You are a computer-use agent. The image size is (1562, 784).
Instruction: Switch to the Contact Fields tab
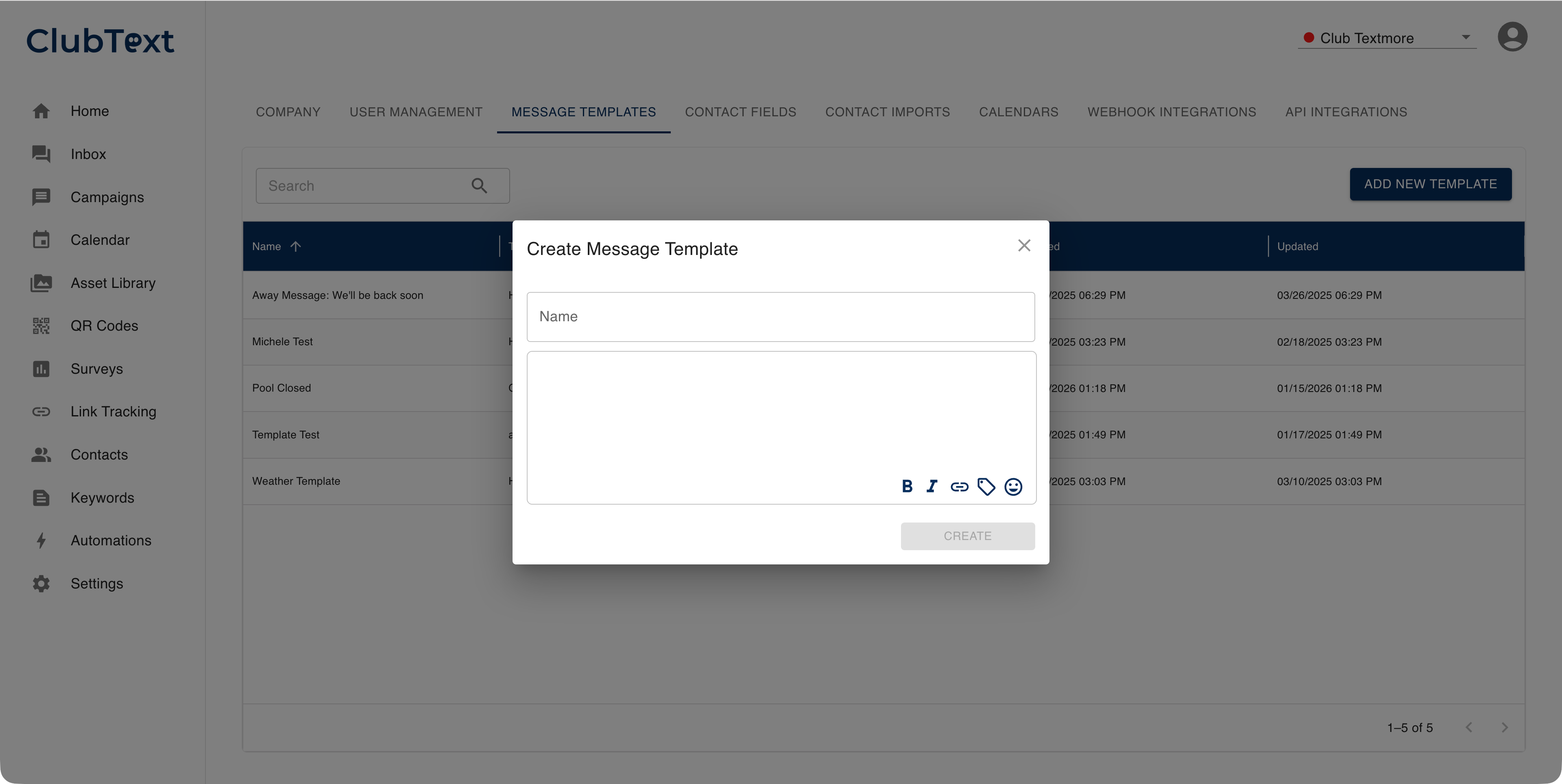coord(740,112)
